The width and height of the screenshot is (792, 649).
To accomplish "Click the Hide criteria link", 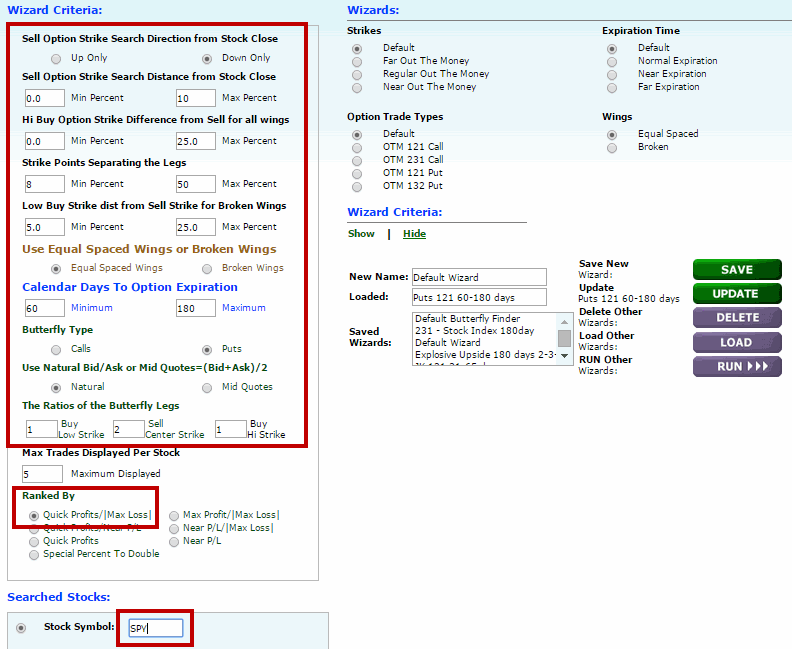I will coord(414,234).
